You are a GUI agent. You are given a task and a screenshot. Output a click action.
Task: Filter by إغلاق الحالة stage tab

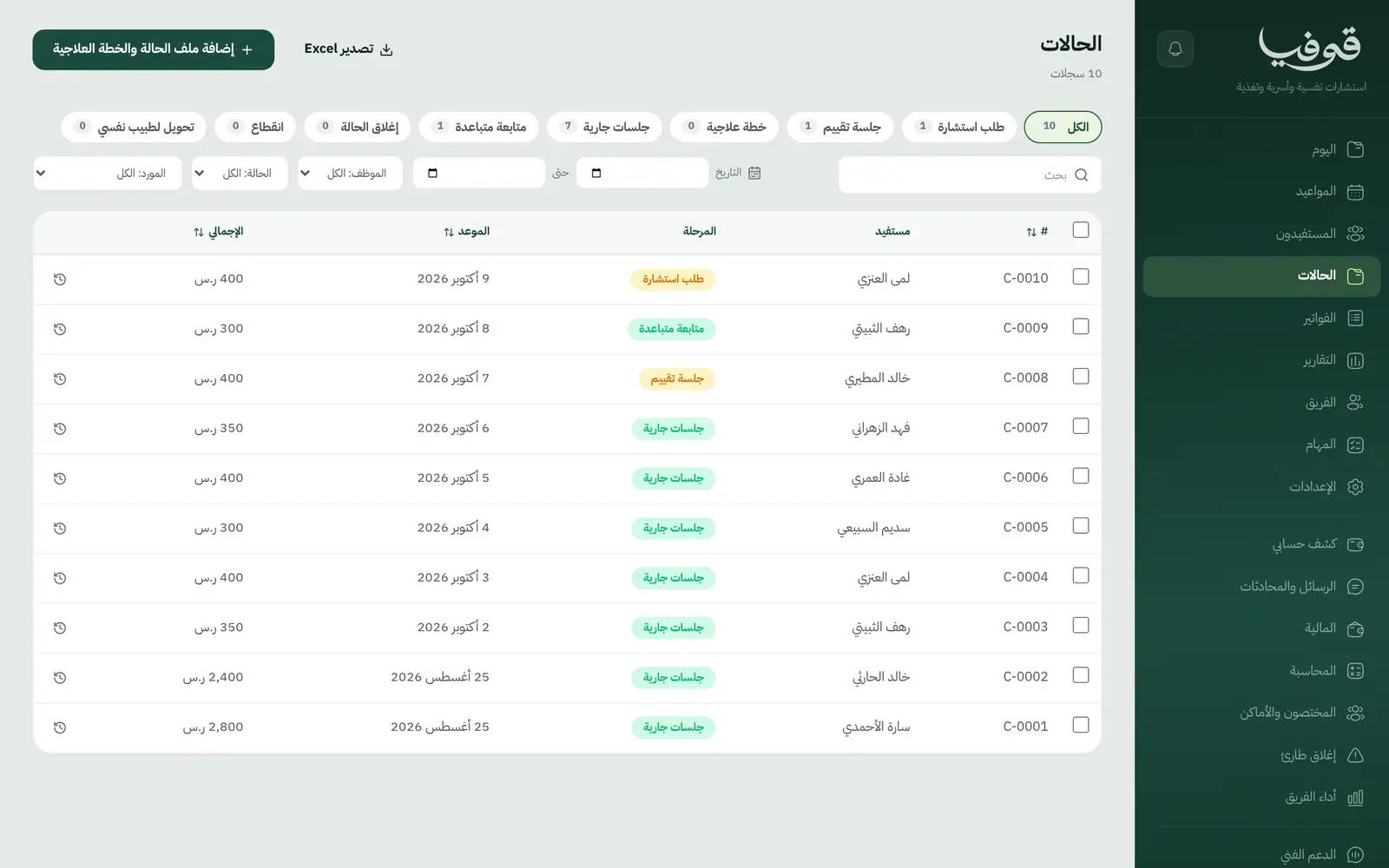click(x=358, y=127)
